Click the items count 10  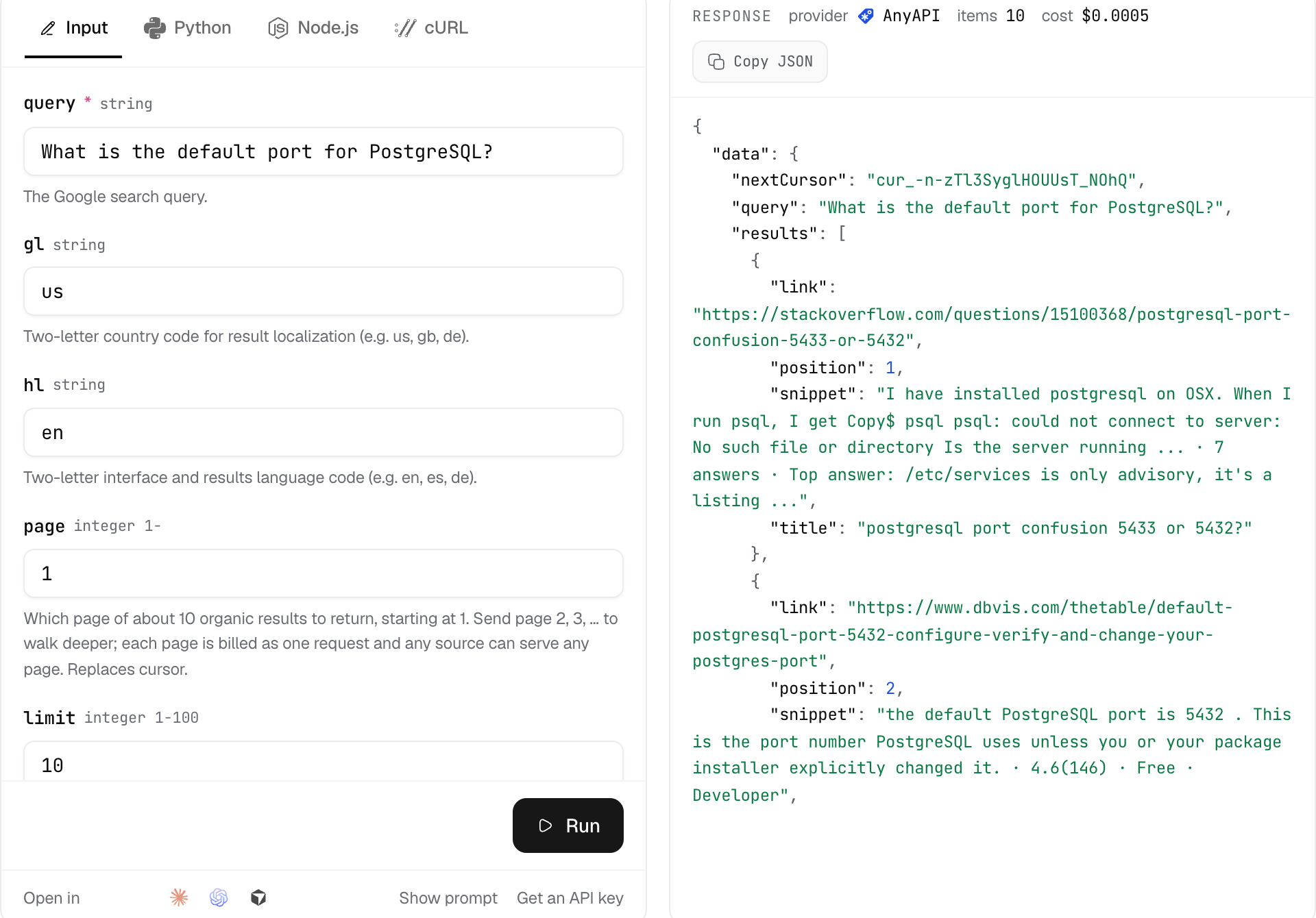click(1015, 16)
